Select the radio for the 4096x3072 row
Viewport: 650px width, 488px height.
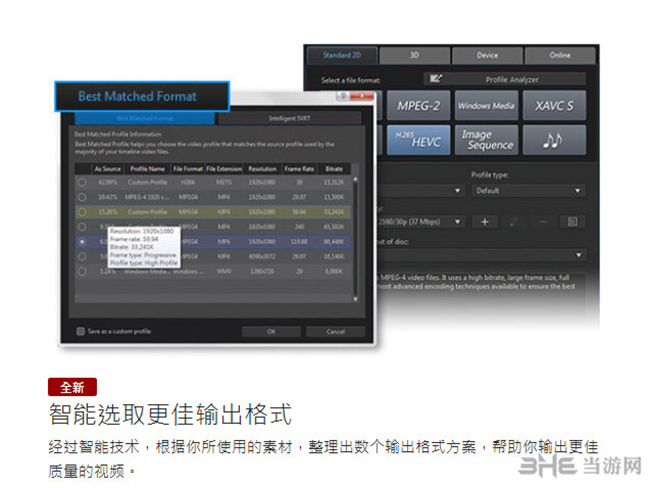[x=82, y=256]
